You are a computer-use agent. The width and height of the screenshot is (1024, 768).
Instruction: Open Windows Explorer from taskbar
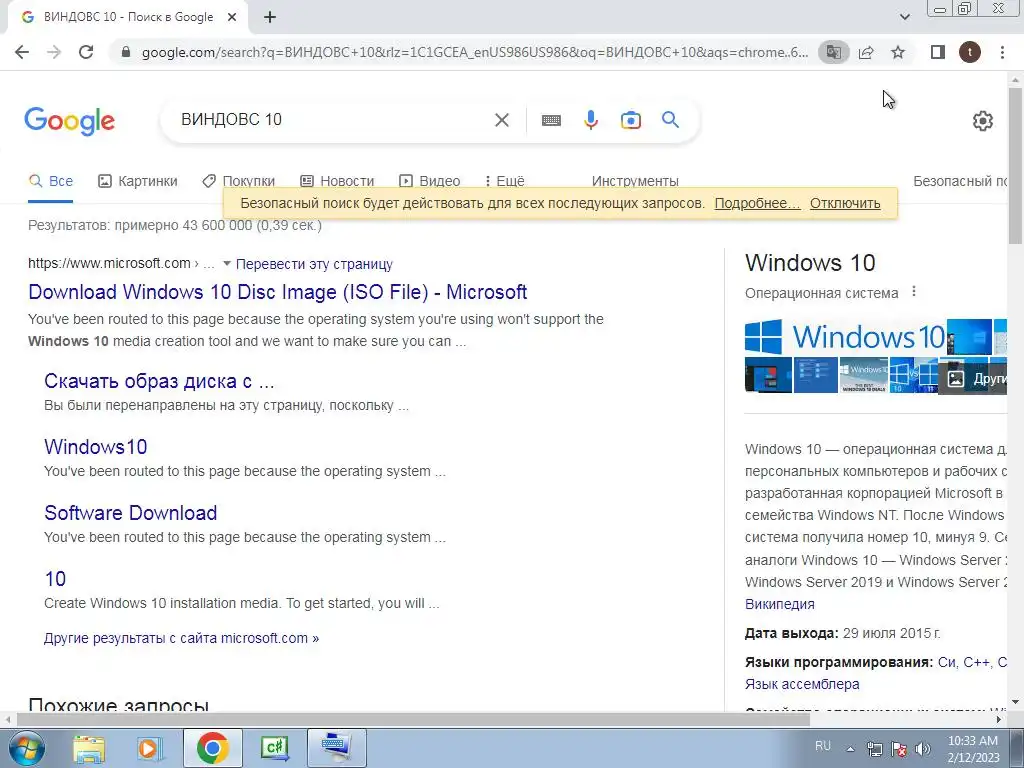pyautogui.click(x=89, y=748)
